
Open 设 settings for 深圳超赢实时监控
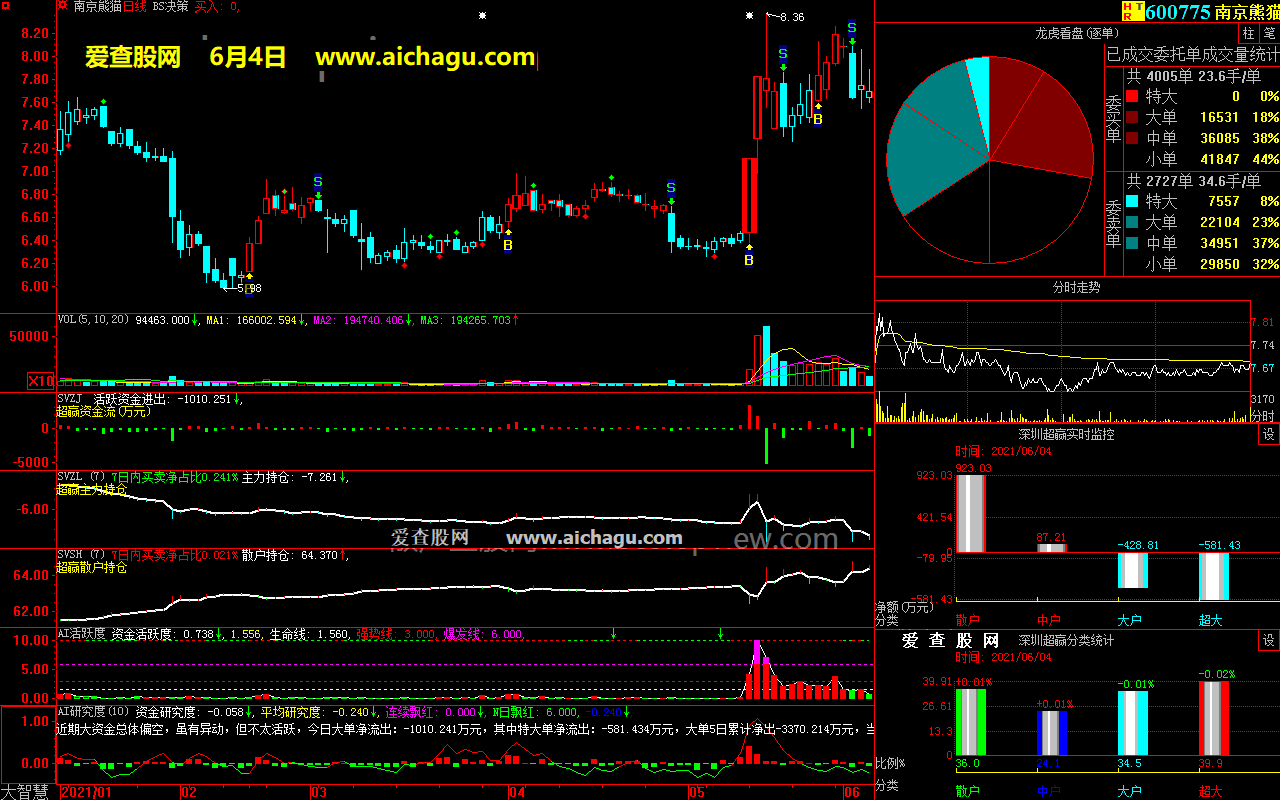click(x=1268, y=435)
